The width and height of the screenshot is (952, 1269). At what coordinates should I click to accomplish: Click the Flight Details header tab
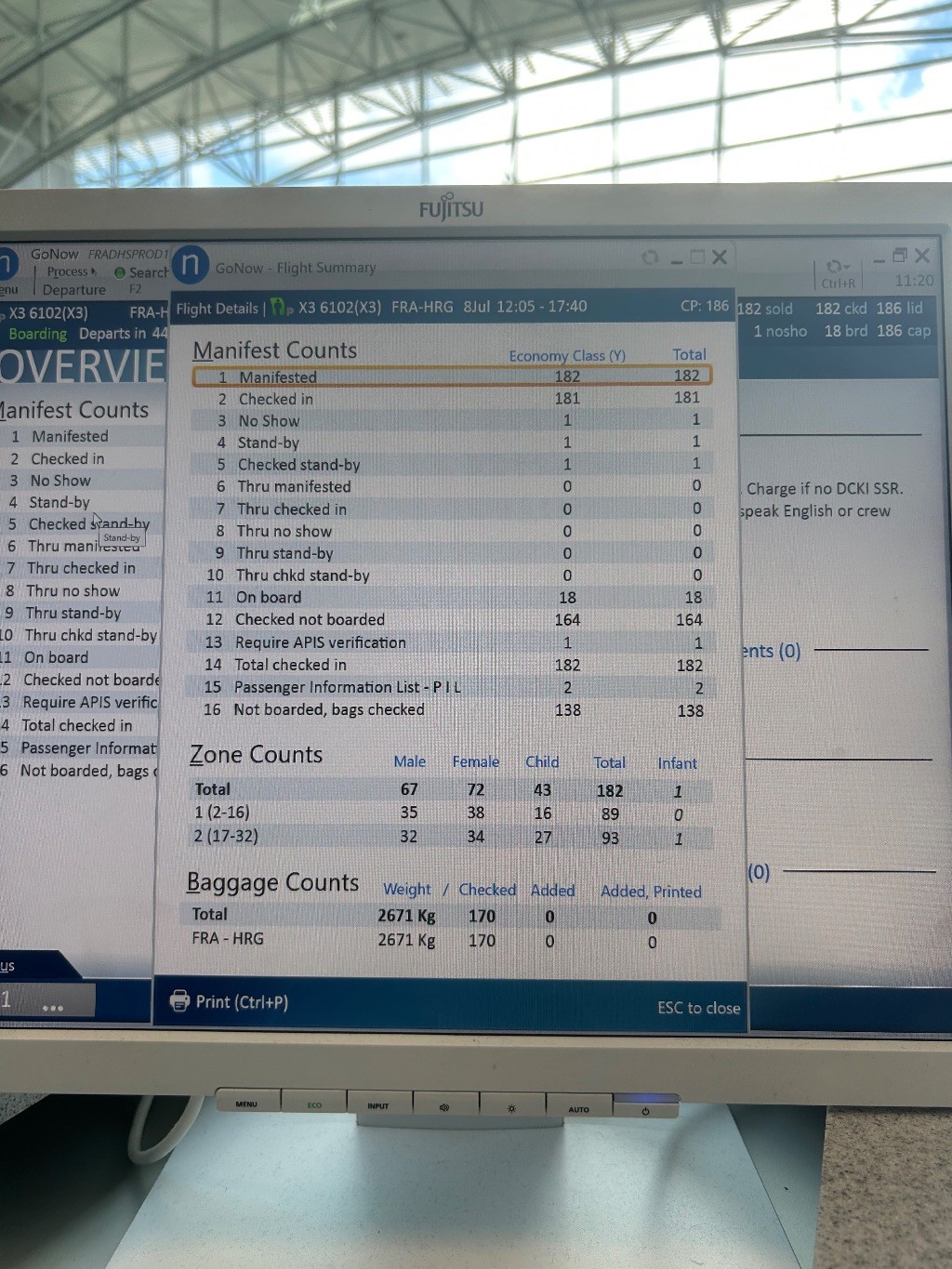217,309
